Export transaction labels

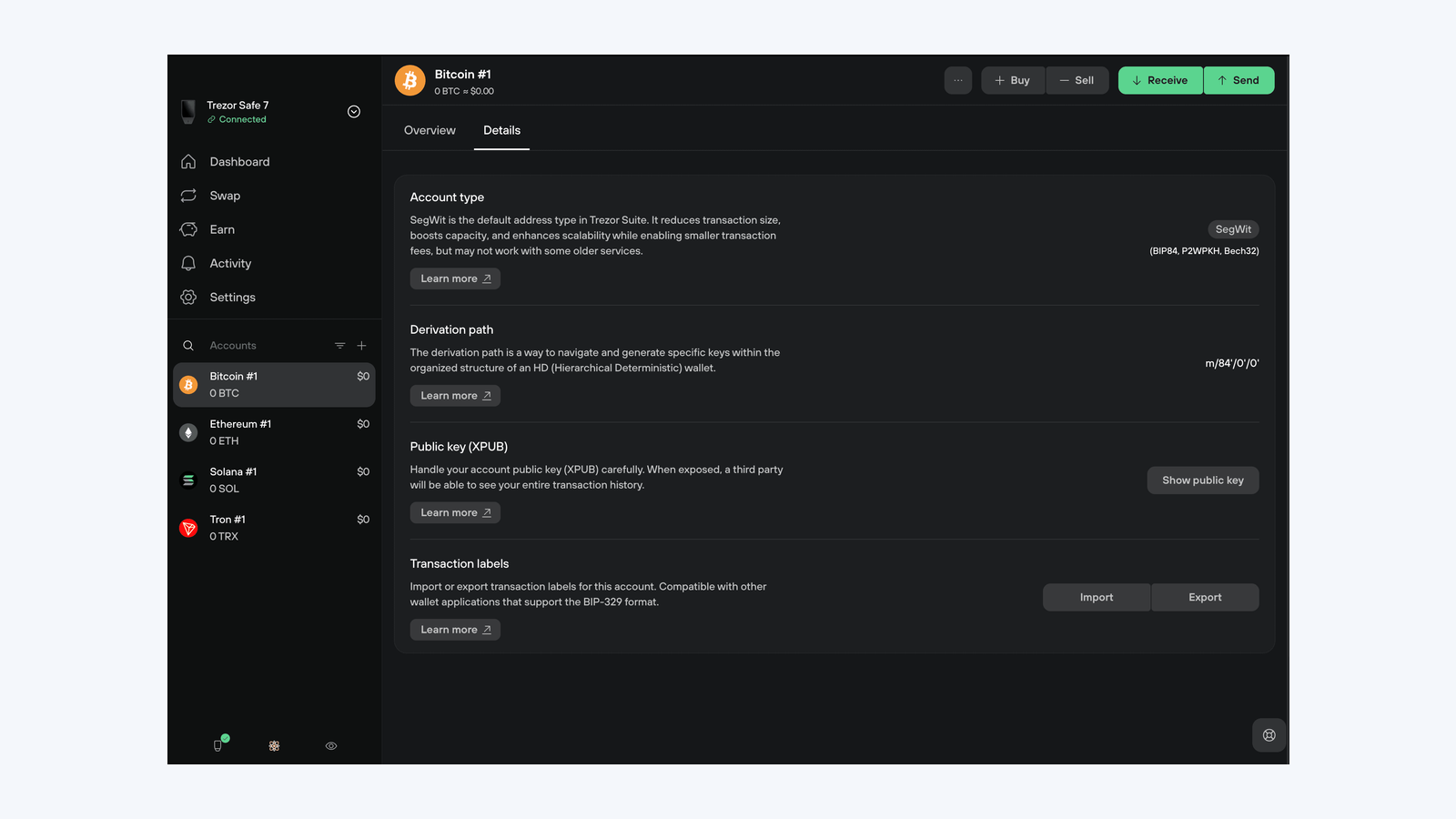tap(1205, 597)
